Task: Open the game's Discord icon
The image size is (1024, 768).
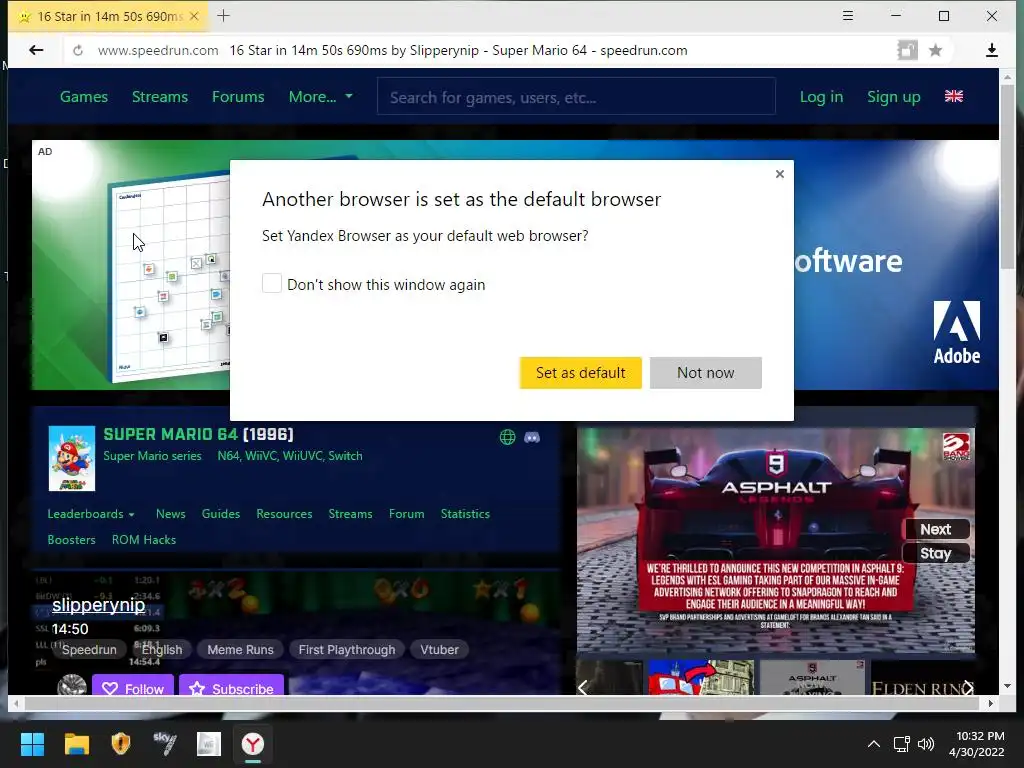Action: pyautogui.click(x=532, y=437)
